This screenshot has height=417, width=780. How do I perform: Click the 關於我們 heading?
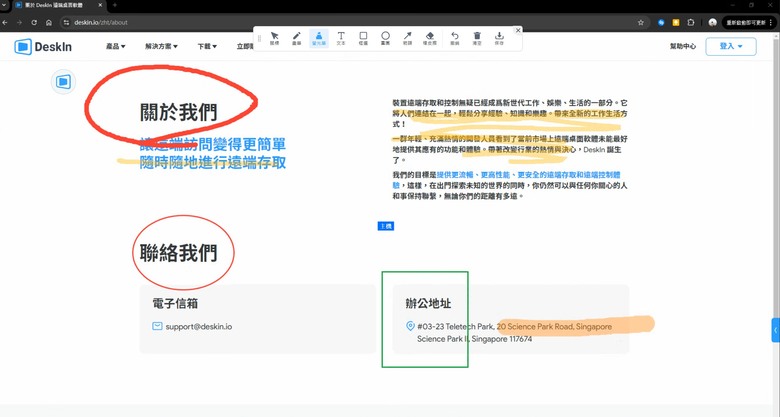coord(179,112)
